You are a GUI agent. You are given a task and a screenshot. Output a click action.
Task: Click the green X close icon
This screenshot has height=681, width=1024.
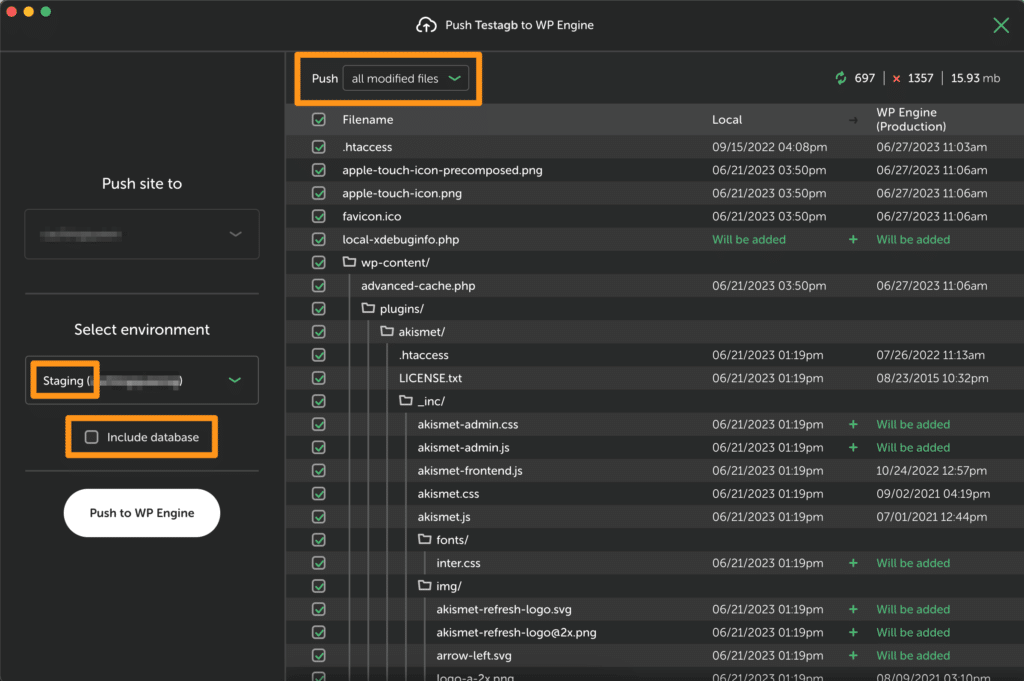coord(1000,25)
